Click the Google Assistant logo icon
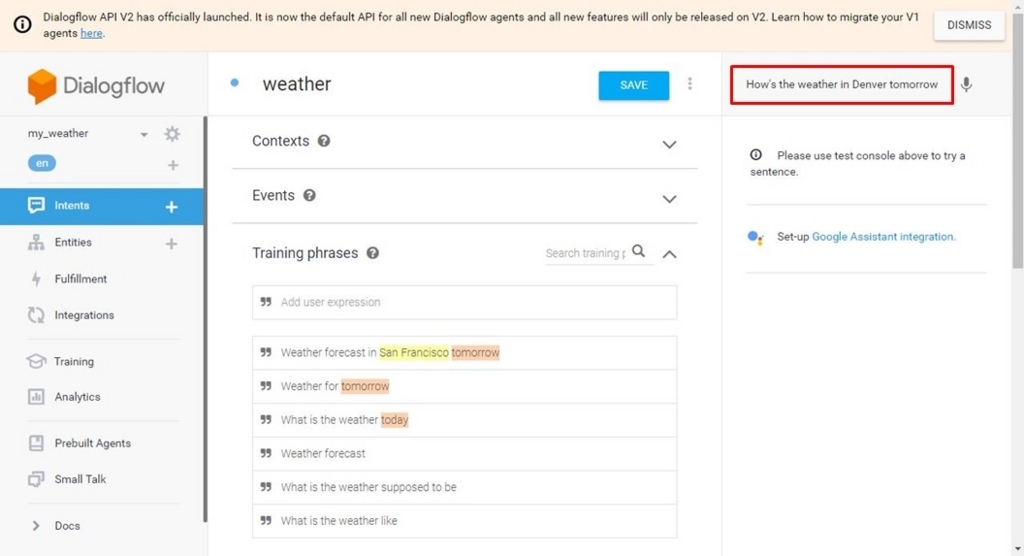Image resolution: width=1024 pixels, height=556 pixels. (756, 237)
